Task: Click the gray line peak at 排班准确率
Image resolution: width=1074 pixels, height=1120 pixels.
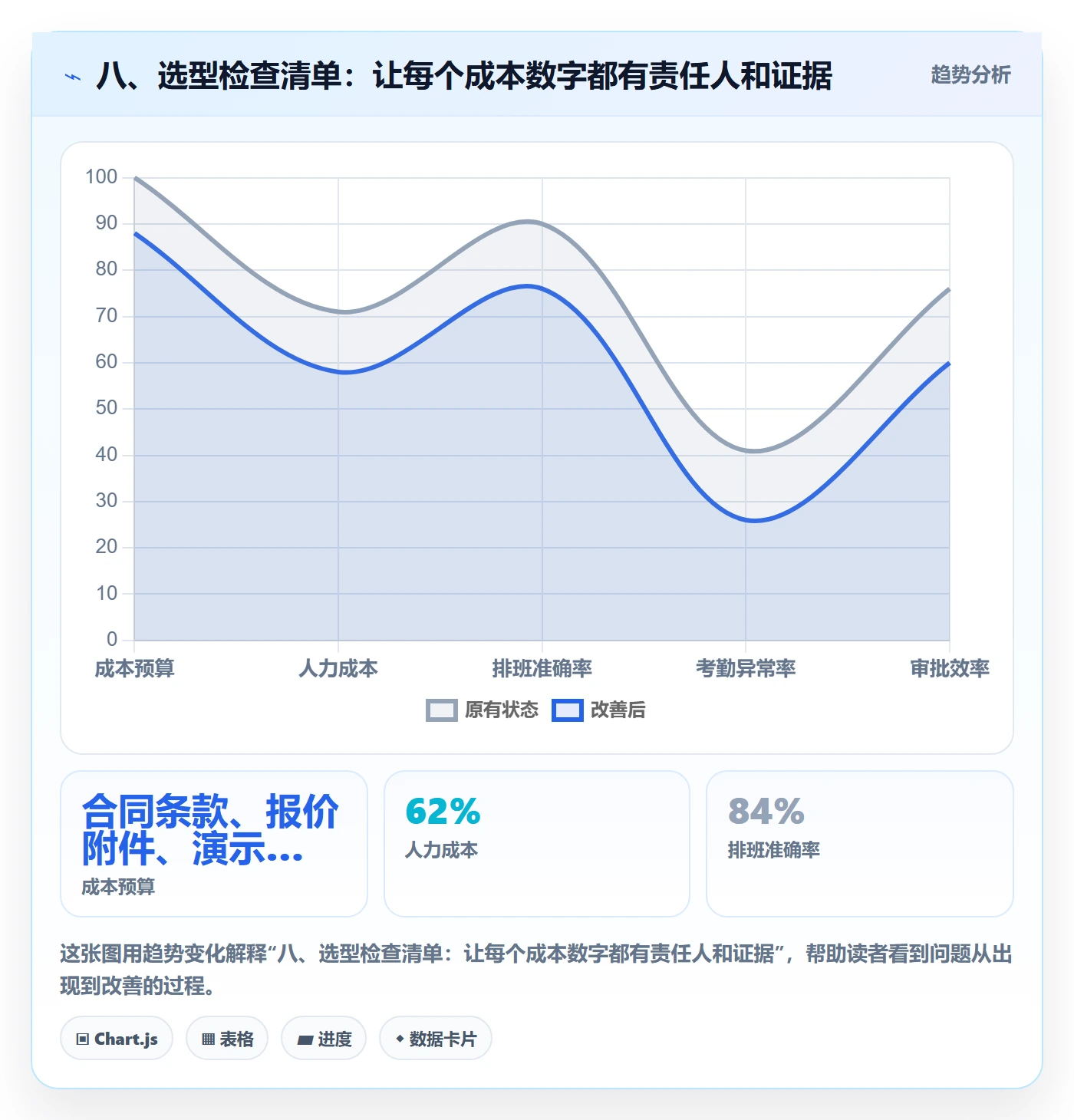Action: pos(542,224)
